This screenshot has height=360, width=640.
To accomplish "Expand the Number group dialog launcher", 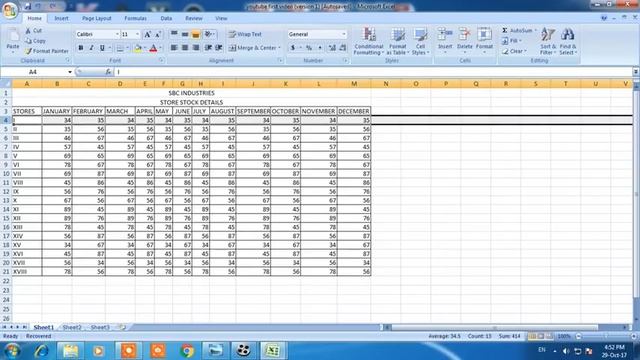I will point(345,60).
